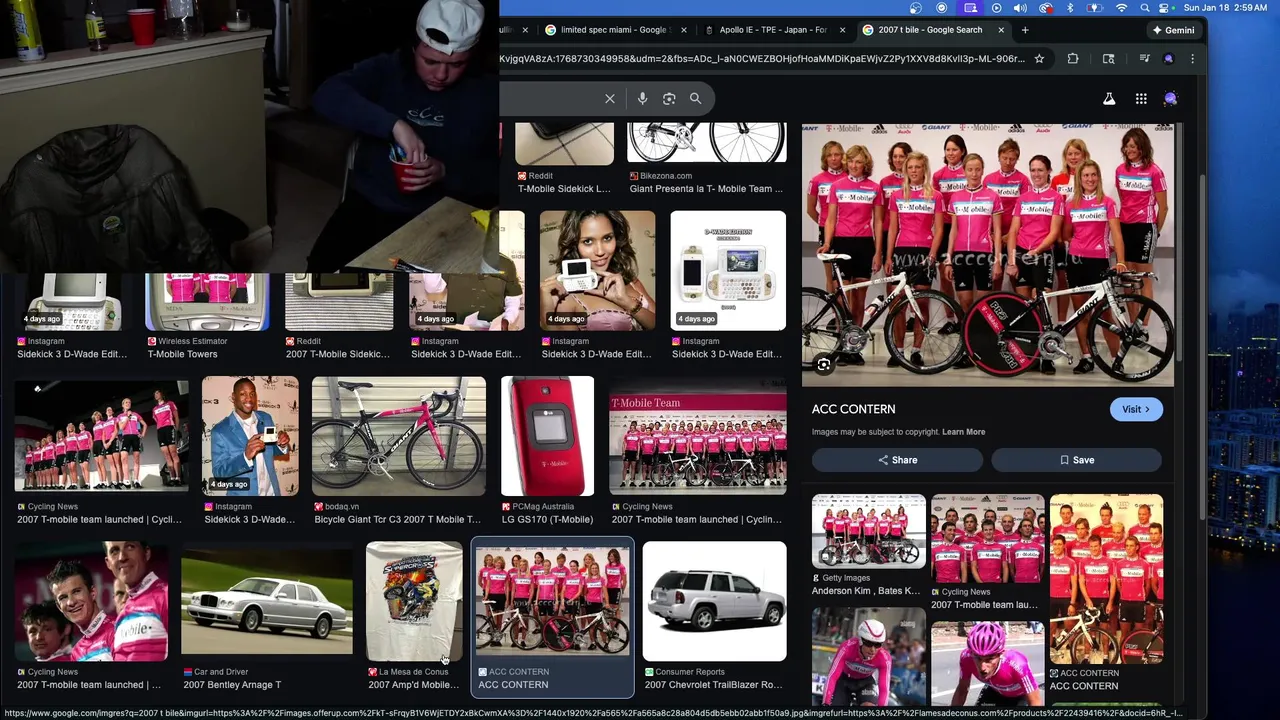This screenshot has width=1280, height=720.
Task: Click the magnifying glass search button
Action: click(695, 98)
